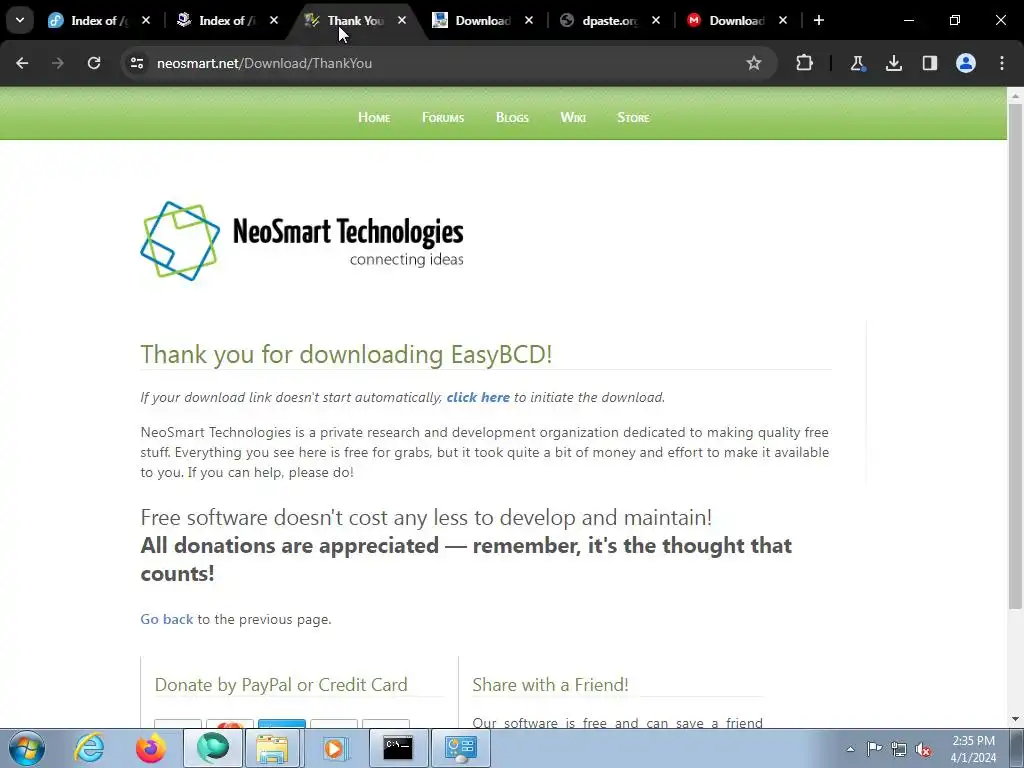Open the Chrome three-dot menu
The width and height of the screenshot is (1024, 768).
coord(1002,63)
